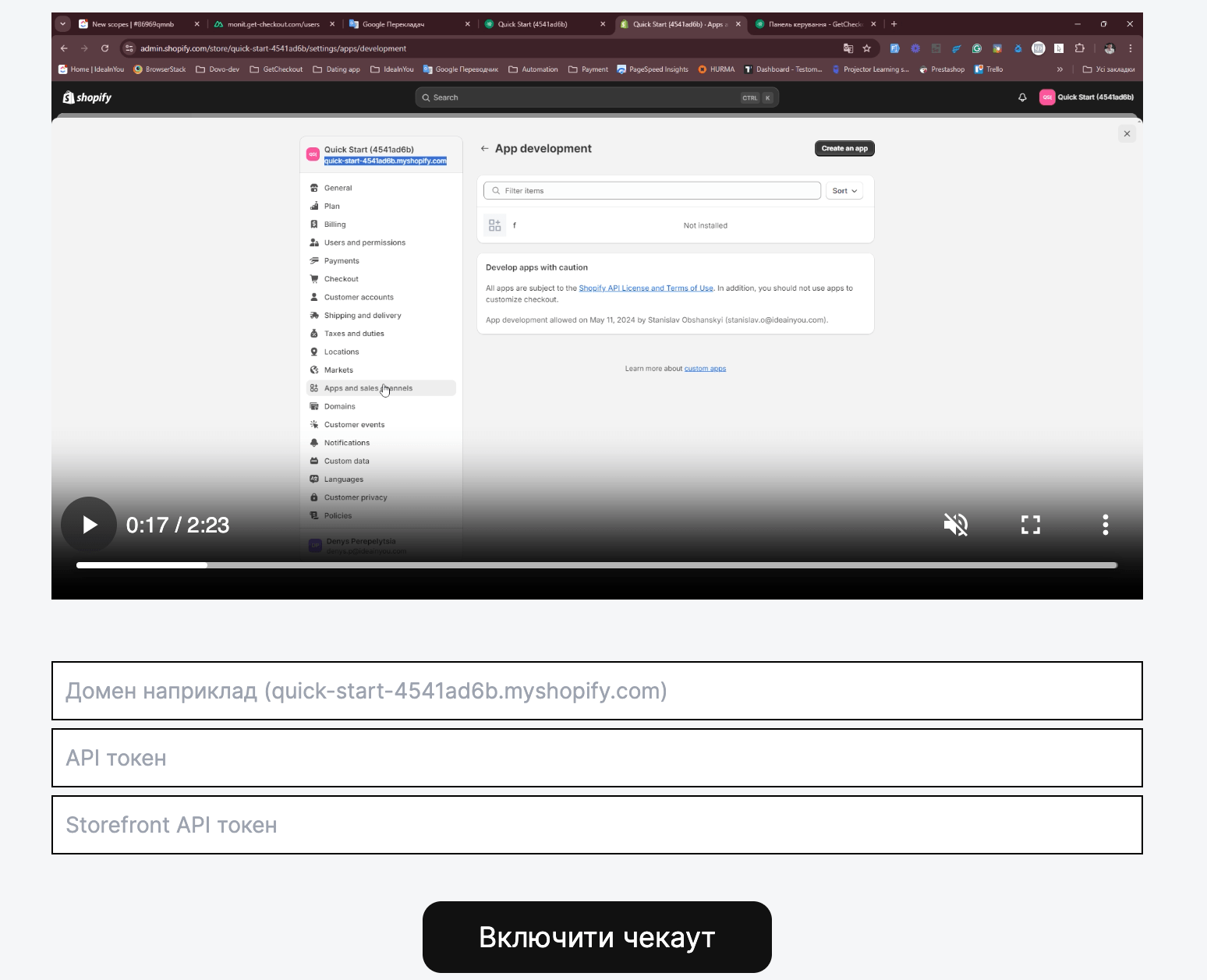Open the video in fullscreen

pyautogui.click(x=1031, y=525)
